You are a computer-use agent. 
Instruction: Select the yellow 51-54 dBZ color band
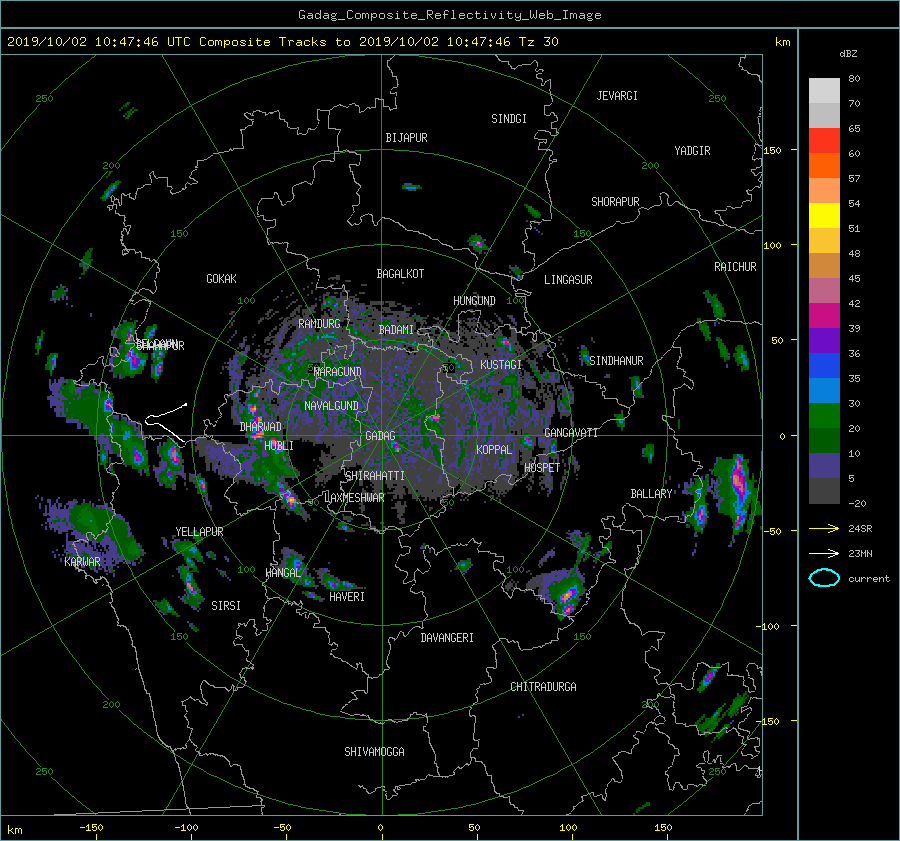pos(824,215)
